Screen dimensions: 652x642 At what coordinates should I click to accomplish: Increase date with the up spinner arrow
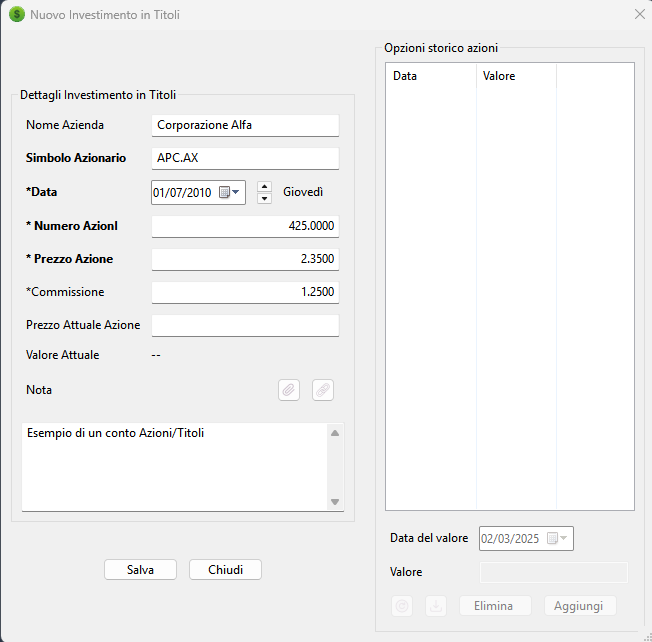pyautogui.click(x=264, y=186)
